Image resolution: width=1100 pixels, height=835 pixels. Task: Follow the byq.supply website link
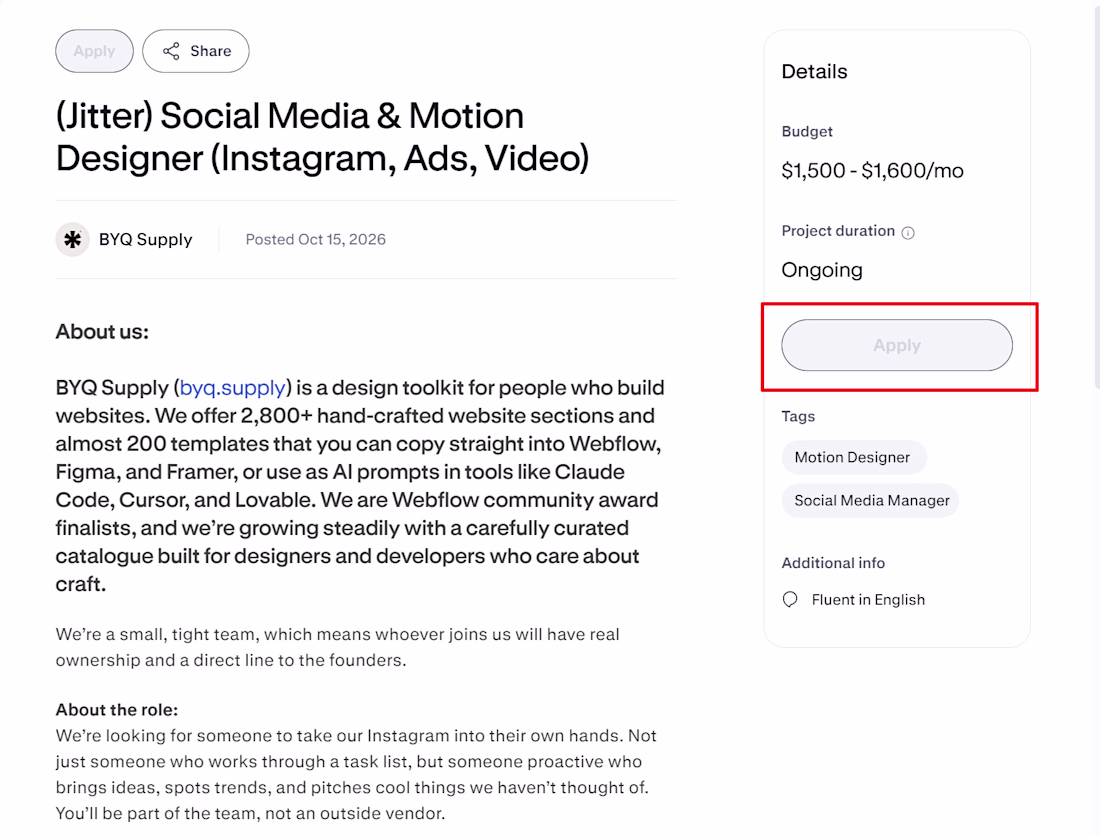[233, 388]
